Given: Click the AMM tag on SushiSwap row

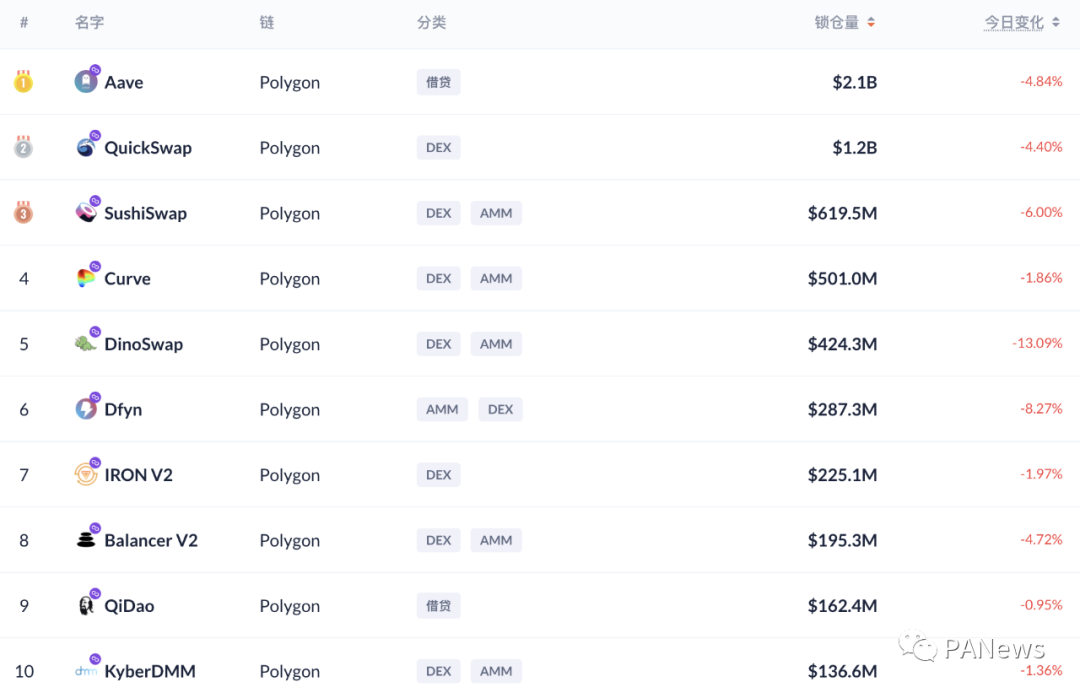Looking at the screenshot, I should coord(496,213).
